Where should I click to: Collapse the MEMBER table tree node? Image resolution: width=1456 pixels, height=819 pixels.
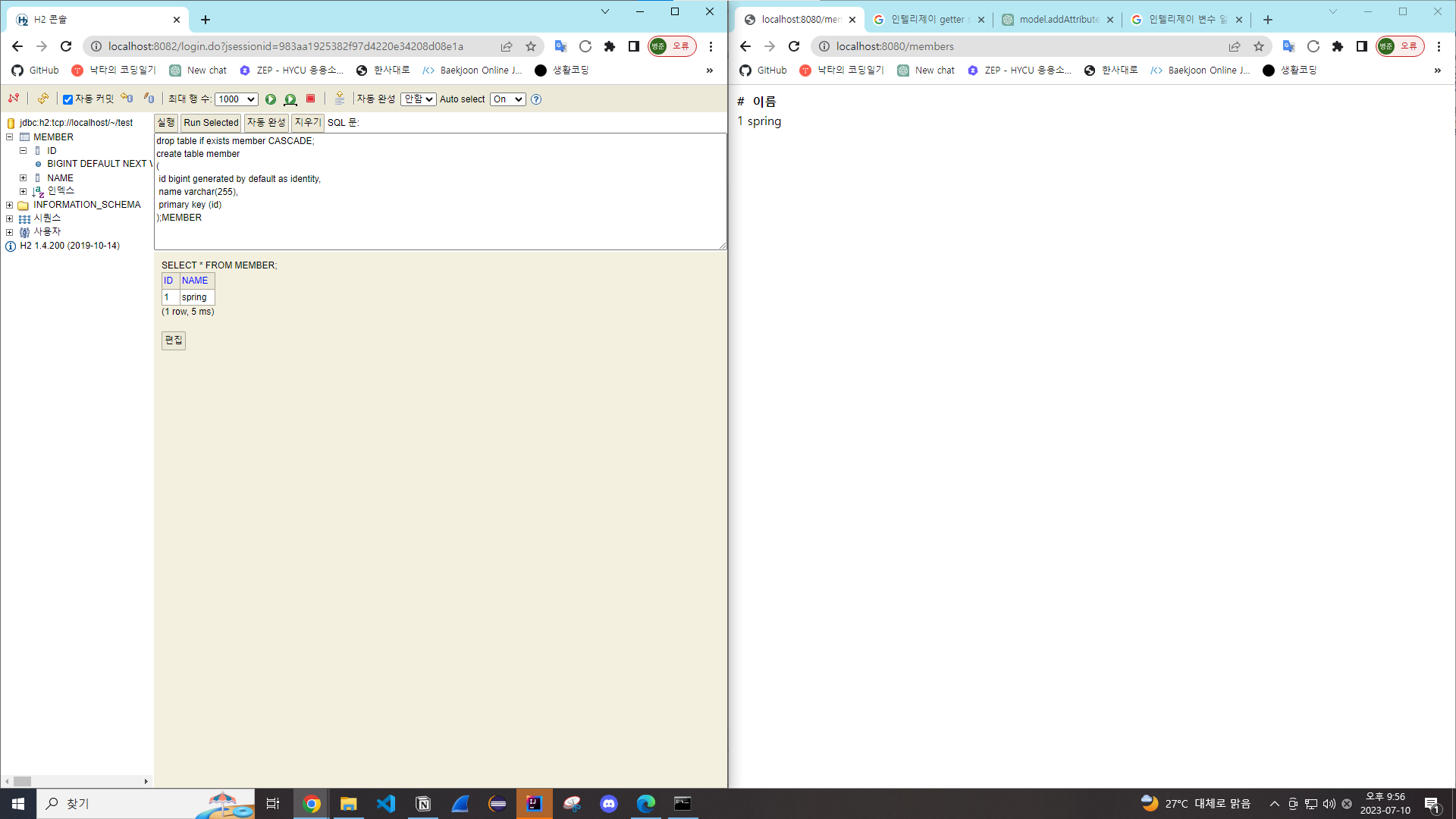[9, 137]
